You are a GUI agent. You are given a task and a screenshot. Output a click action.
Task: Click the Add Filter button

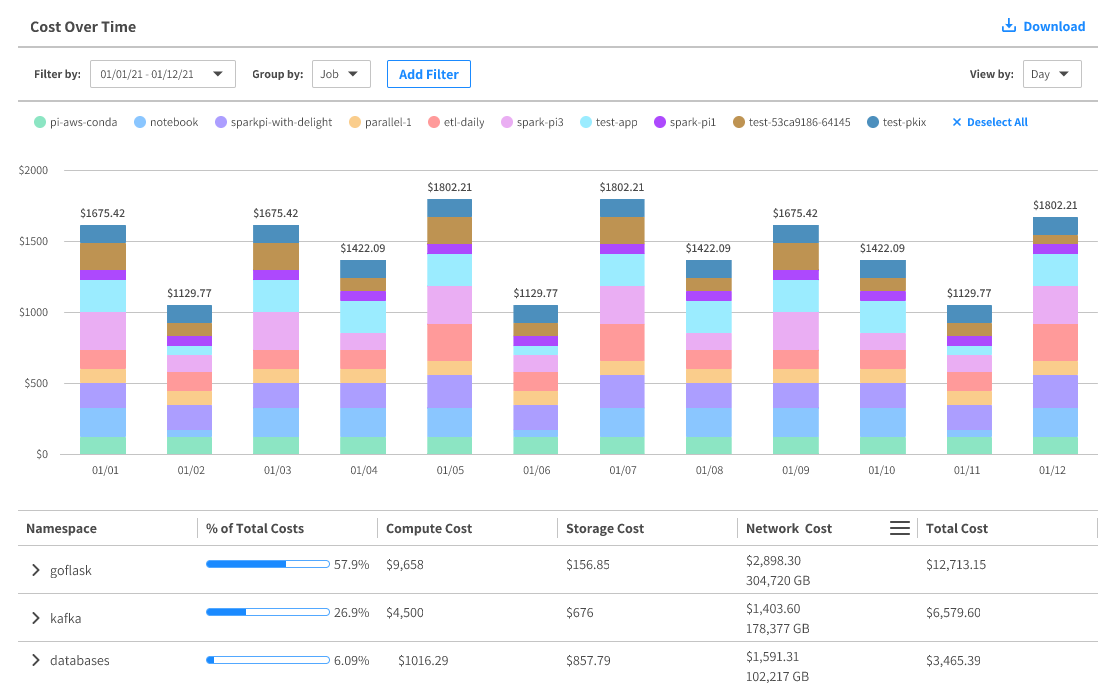coord(428,74)
